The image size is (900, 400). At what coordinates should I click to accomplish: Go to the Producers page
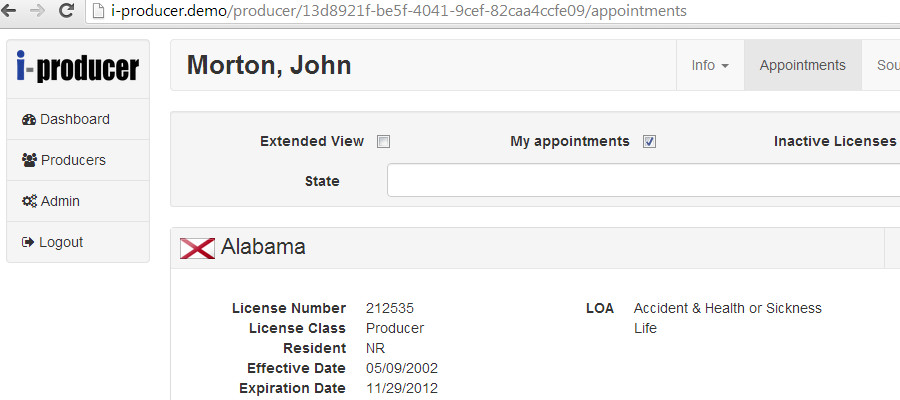(73, 160)
